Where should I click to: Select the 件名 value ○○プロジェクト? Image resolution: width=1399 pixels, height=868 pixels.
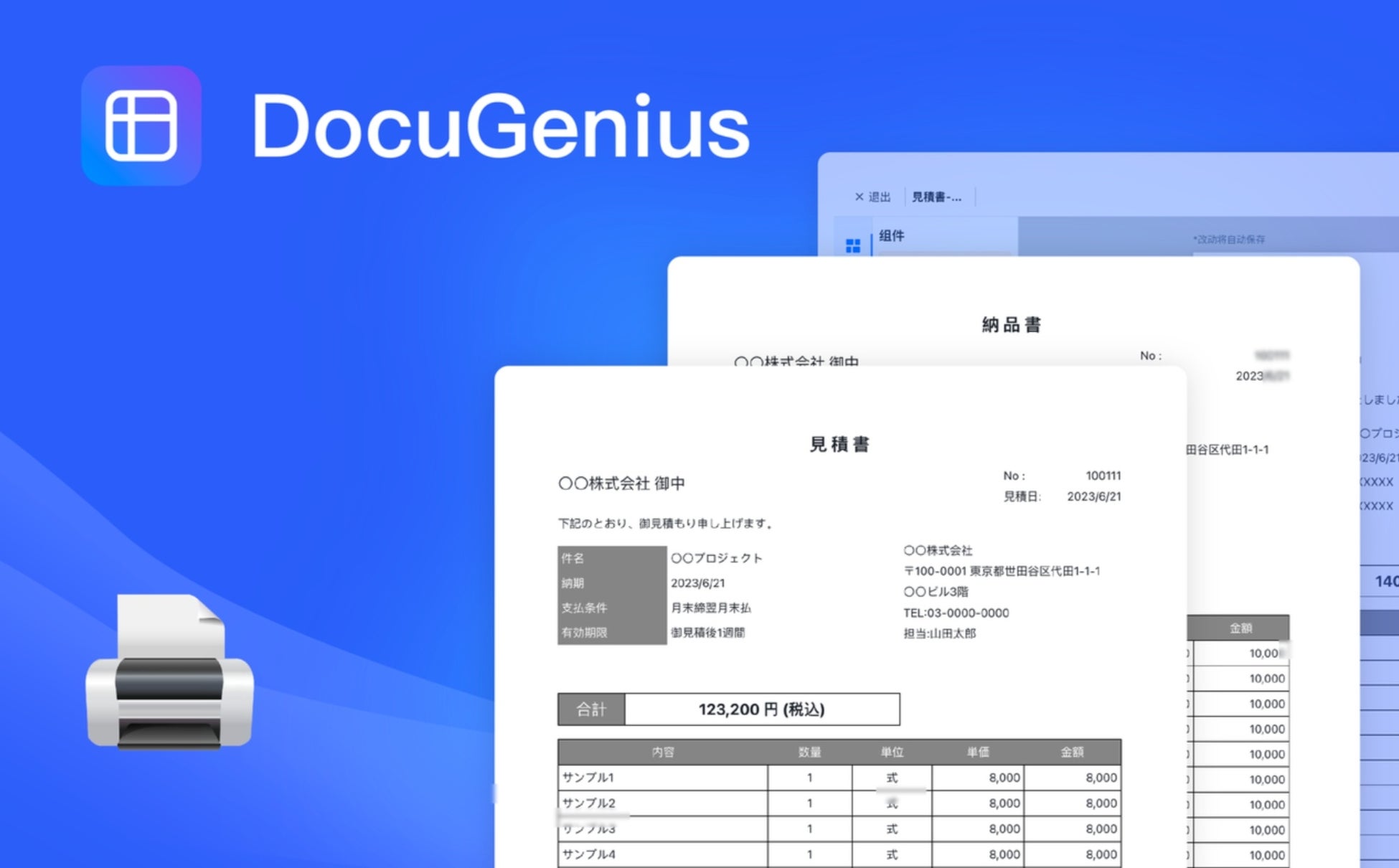coord(716,558)
